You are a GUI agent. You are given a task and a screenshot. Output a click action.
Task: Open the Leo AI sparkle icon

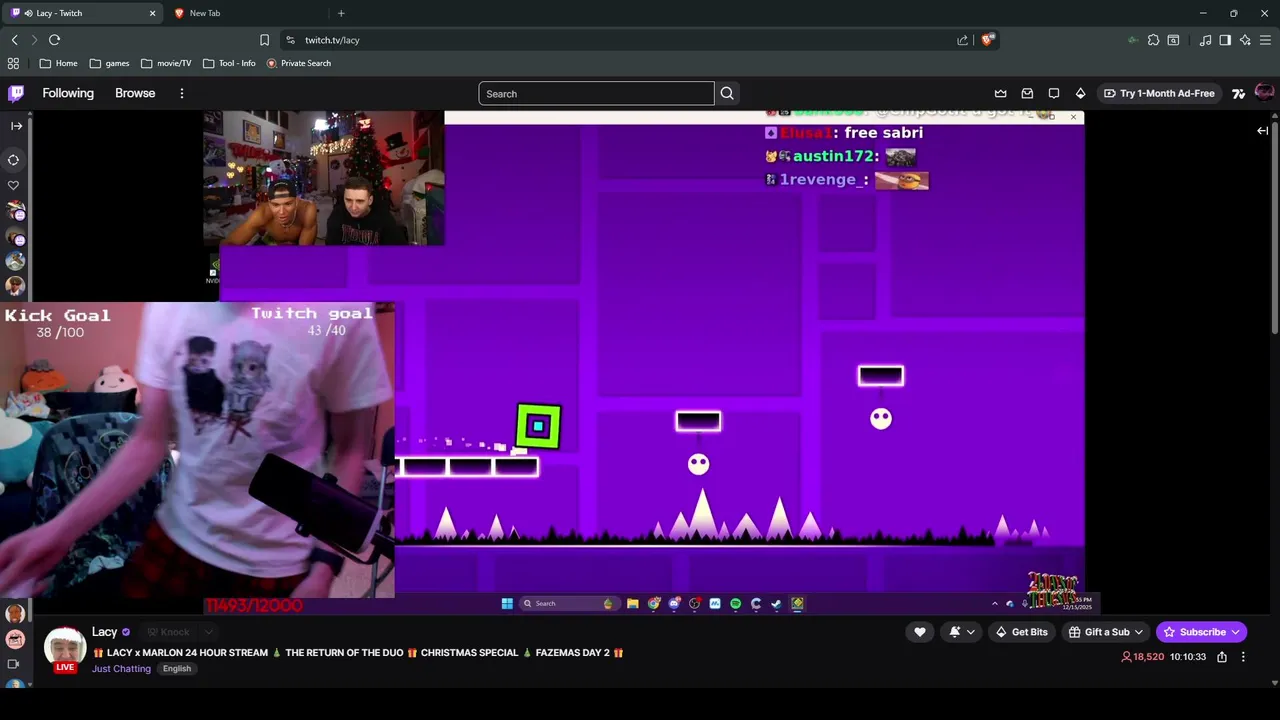pos(1245,40)
